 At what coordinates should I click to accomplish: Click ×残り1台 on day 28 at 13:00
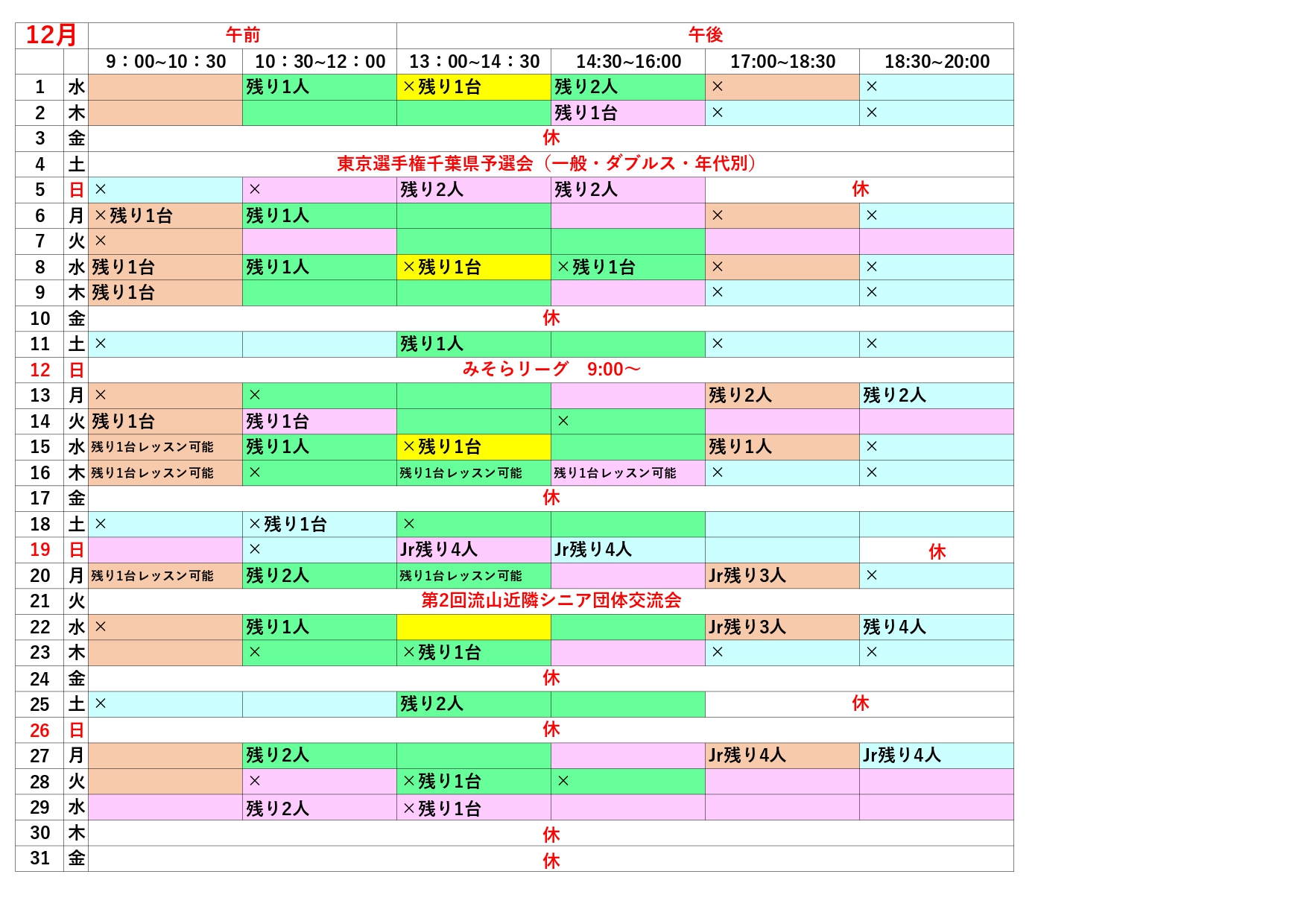coord(442,782)
